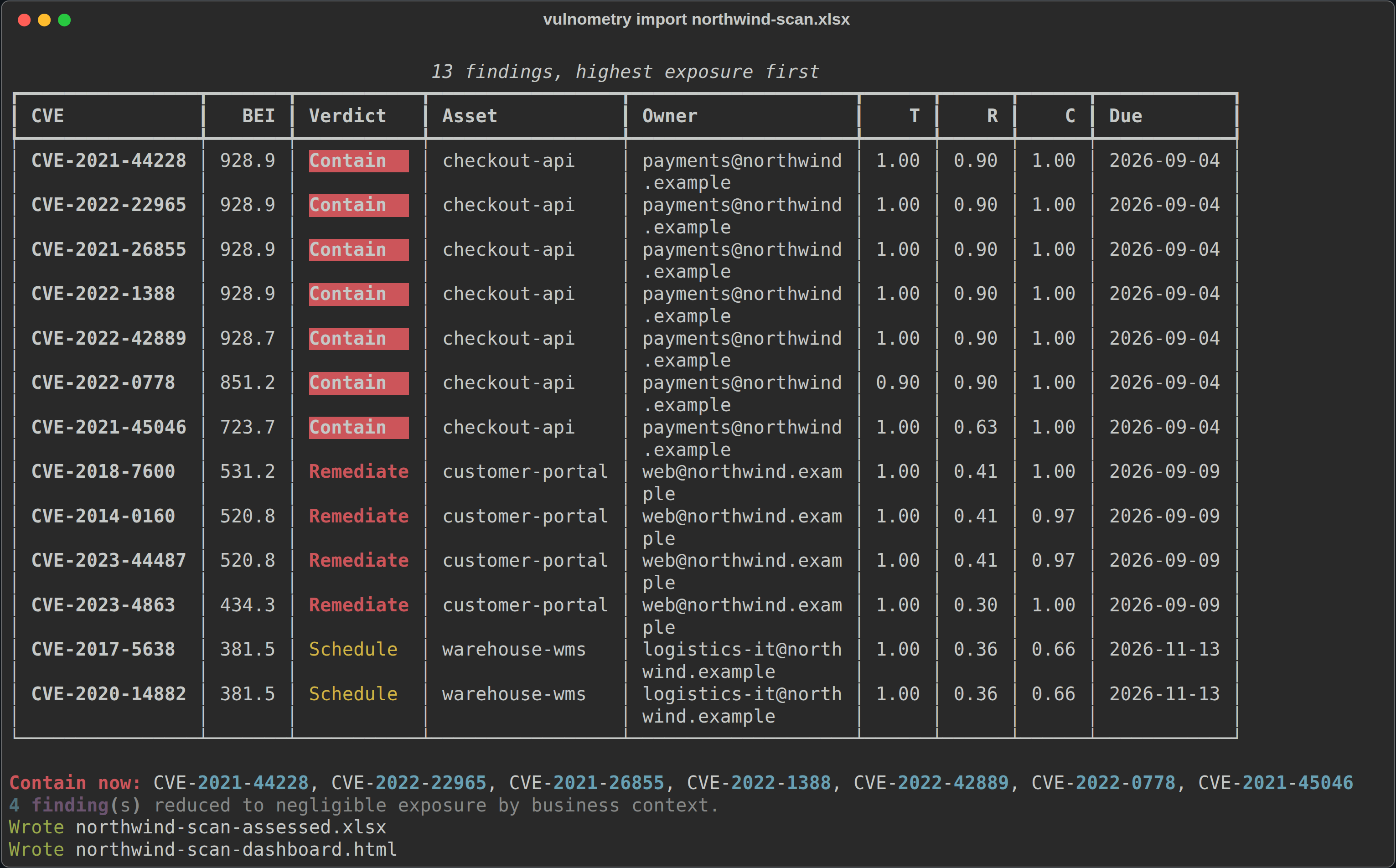Click the Schedule verdict for CVE-2017-5638
Viewport: 1396px width, 868px height.
[x=353, y=650]
